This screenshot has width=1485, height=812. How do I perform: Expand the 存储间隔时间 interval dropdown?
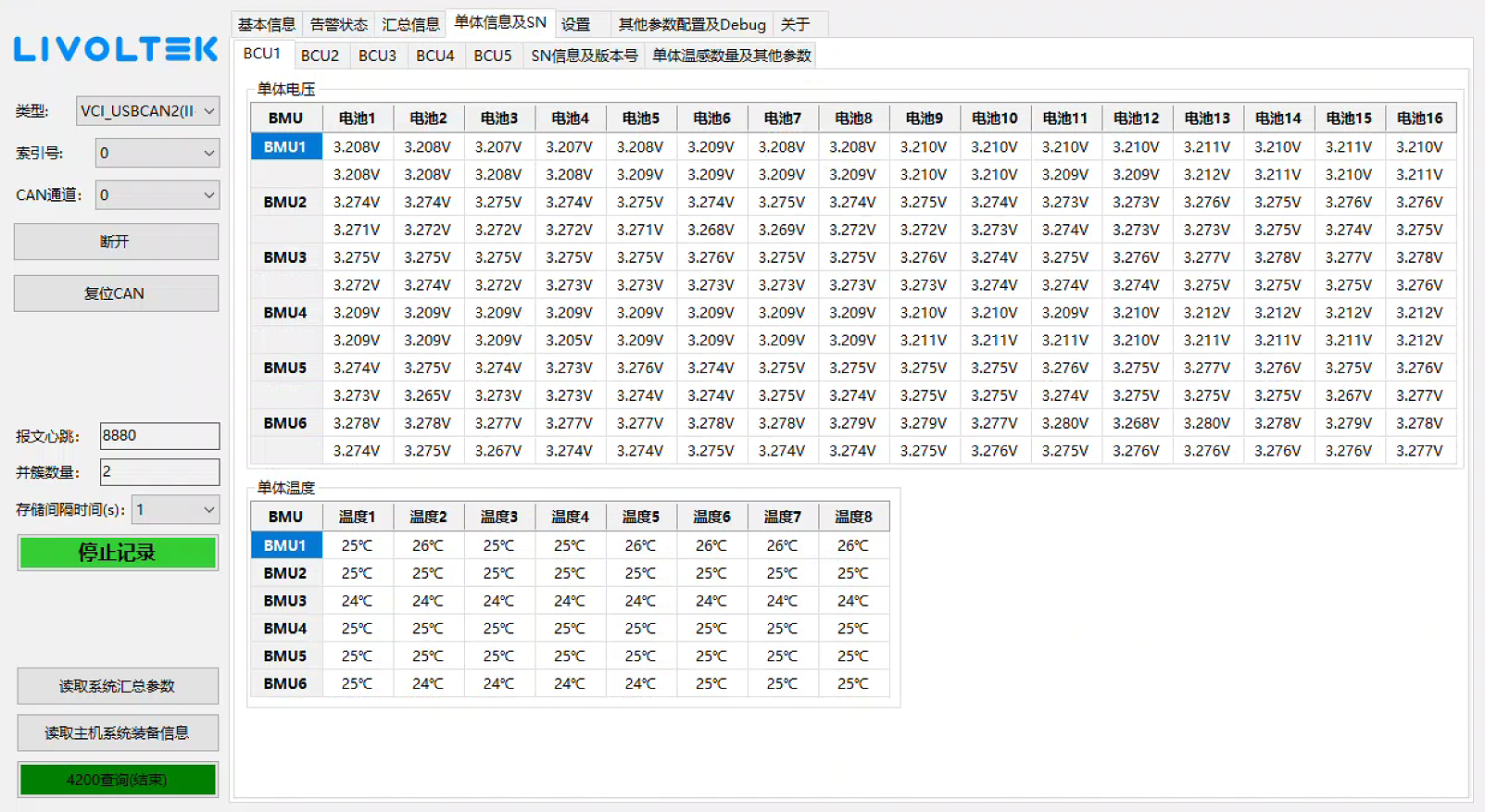pyautogui.click(x=175, y=510)
